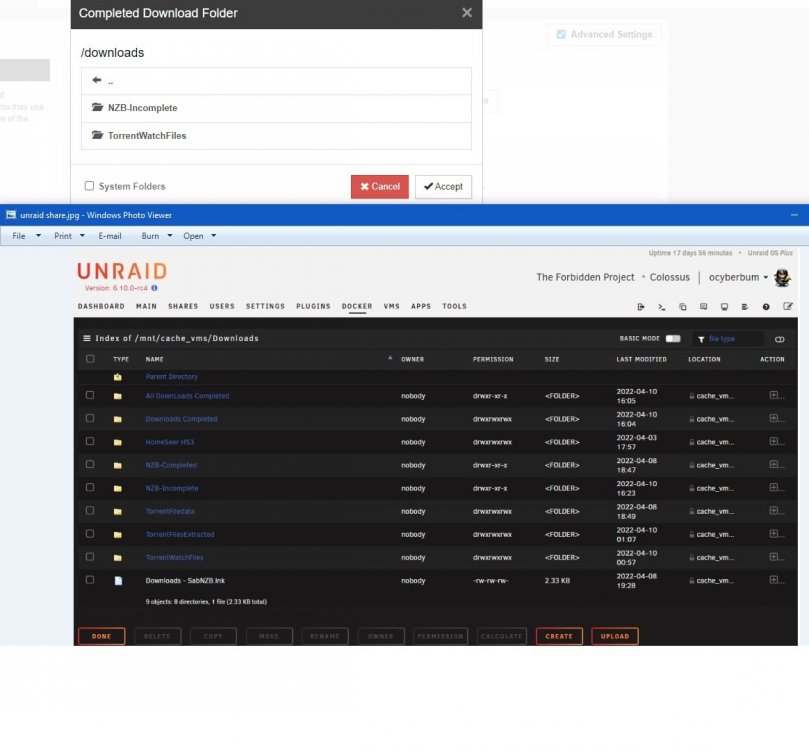This screenshot has width=809, height=750.
Task: Select checkbox for All Downloads Completed row
Action: pos(90,395)
